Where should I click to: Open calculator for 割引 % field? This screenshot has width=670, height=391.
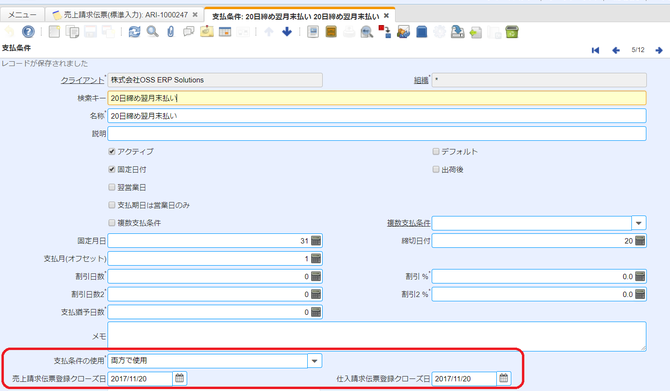(640, 276)
